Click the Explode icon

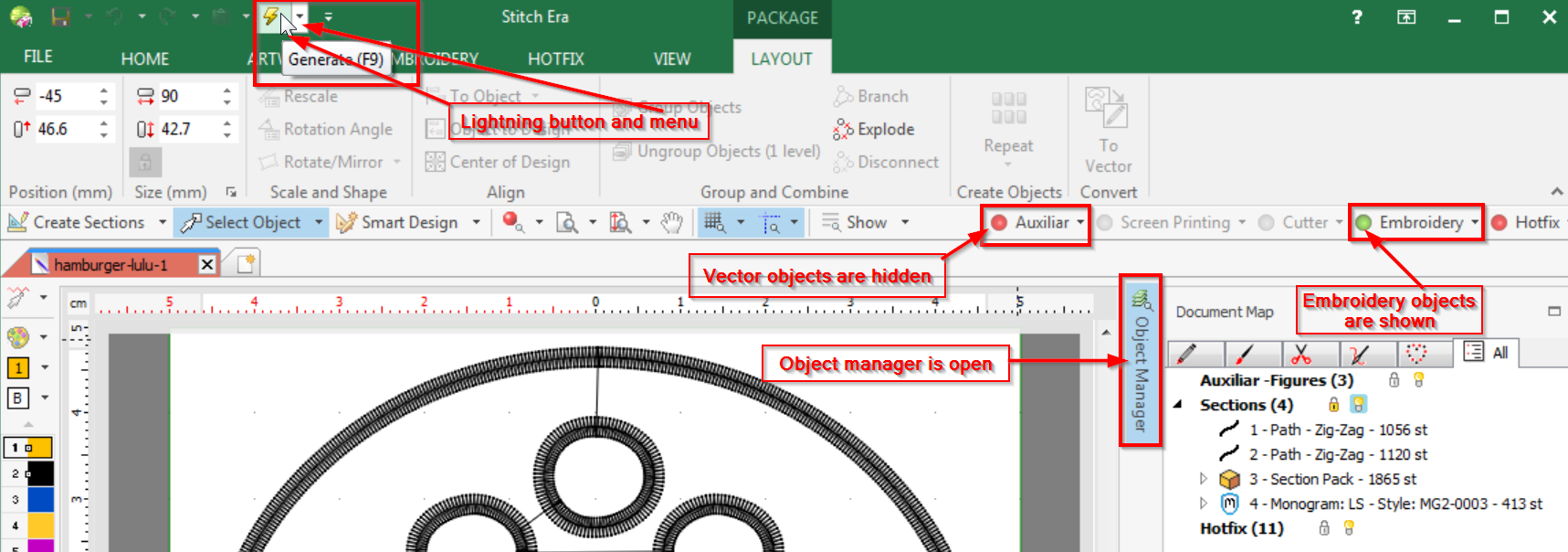click(x=843, y=130)
